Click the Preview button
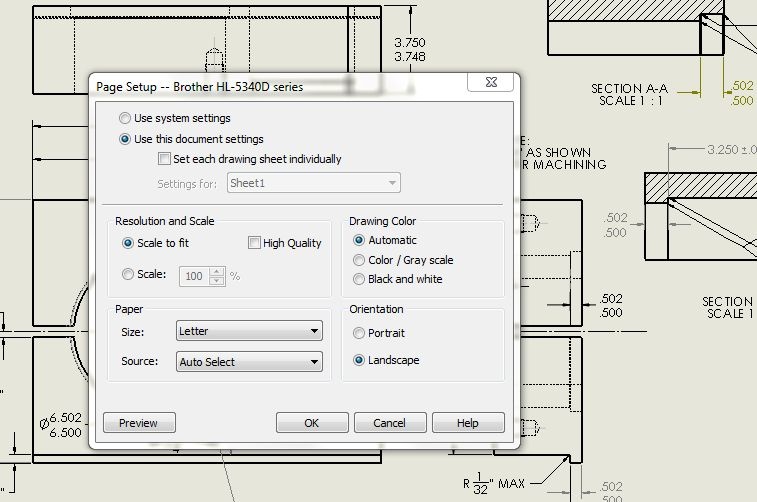 (140, 423)
